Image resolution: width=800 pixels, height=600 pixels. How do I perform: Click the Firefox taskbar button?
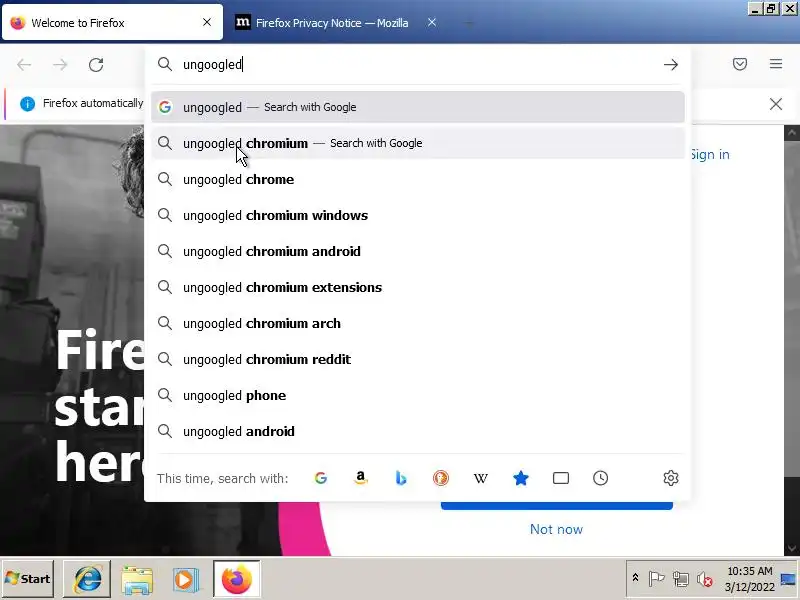click(237, 579)
